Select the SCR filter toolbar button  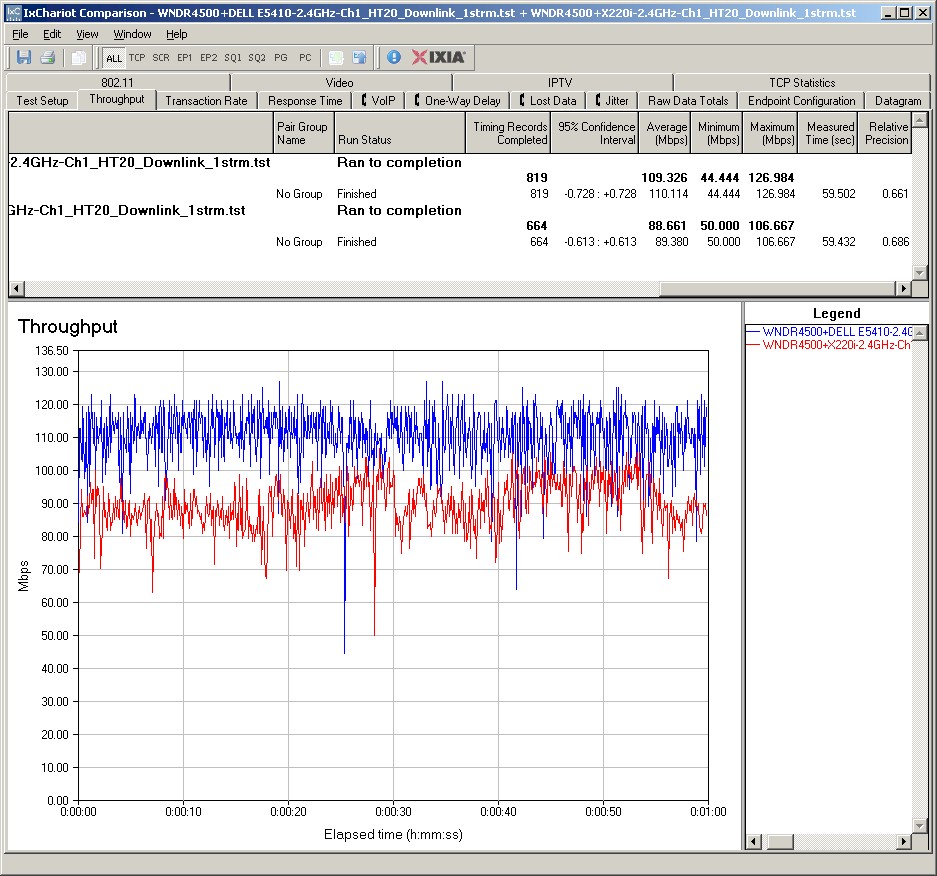point(161,57)
